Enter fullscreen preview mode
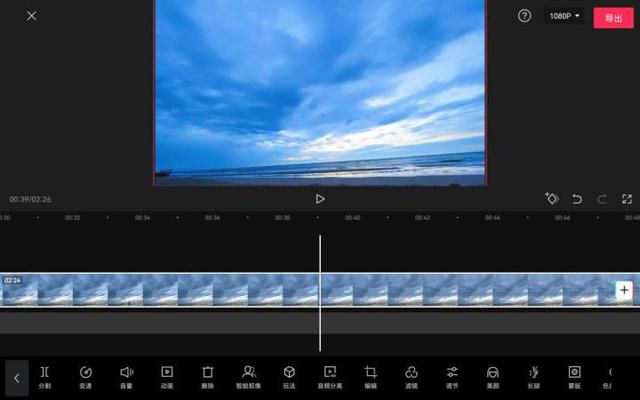Screen dimensions: 640x400 [627, 199]
